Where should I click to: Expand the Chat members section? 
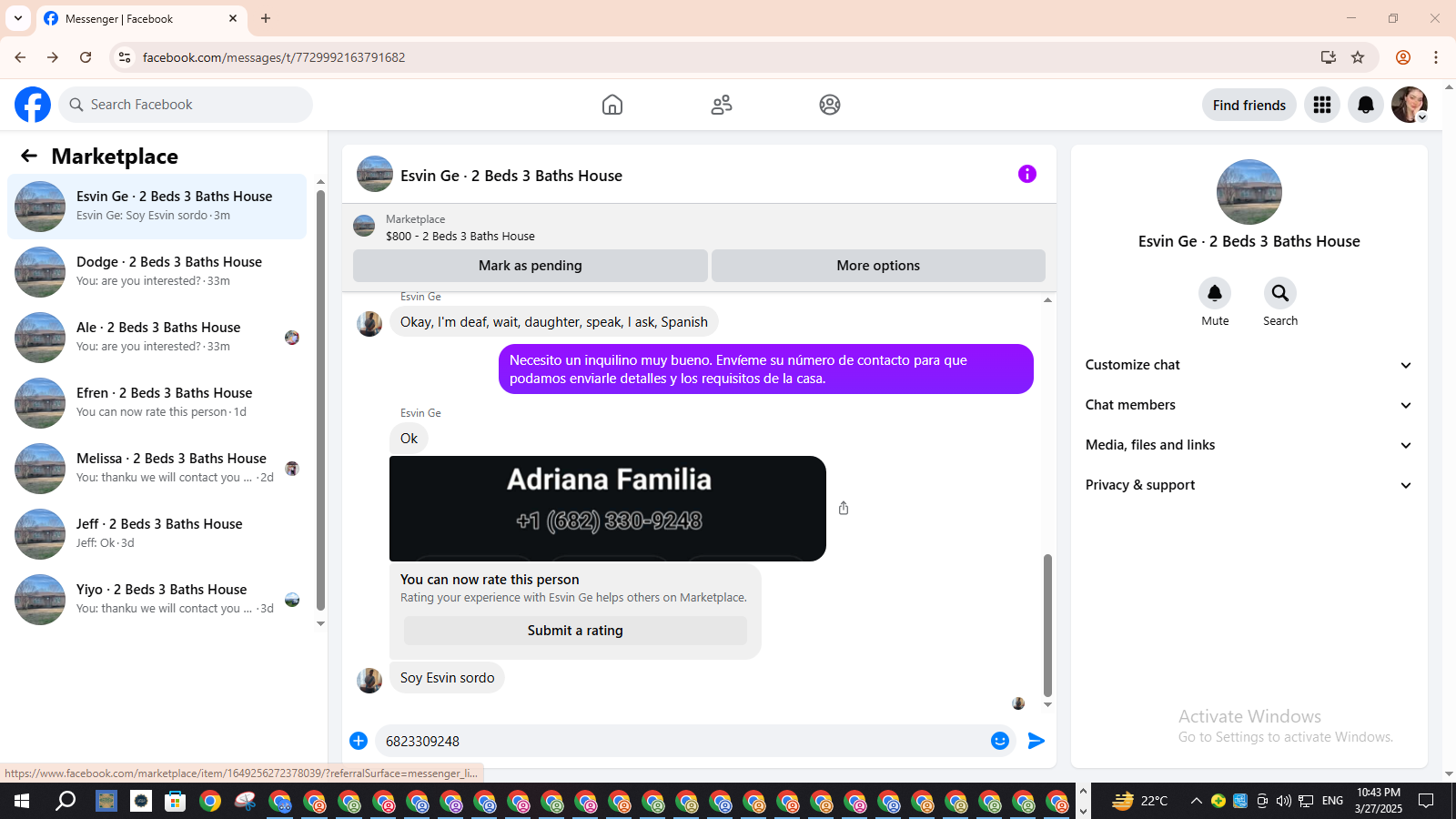click(x=1249, y=405)
